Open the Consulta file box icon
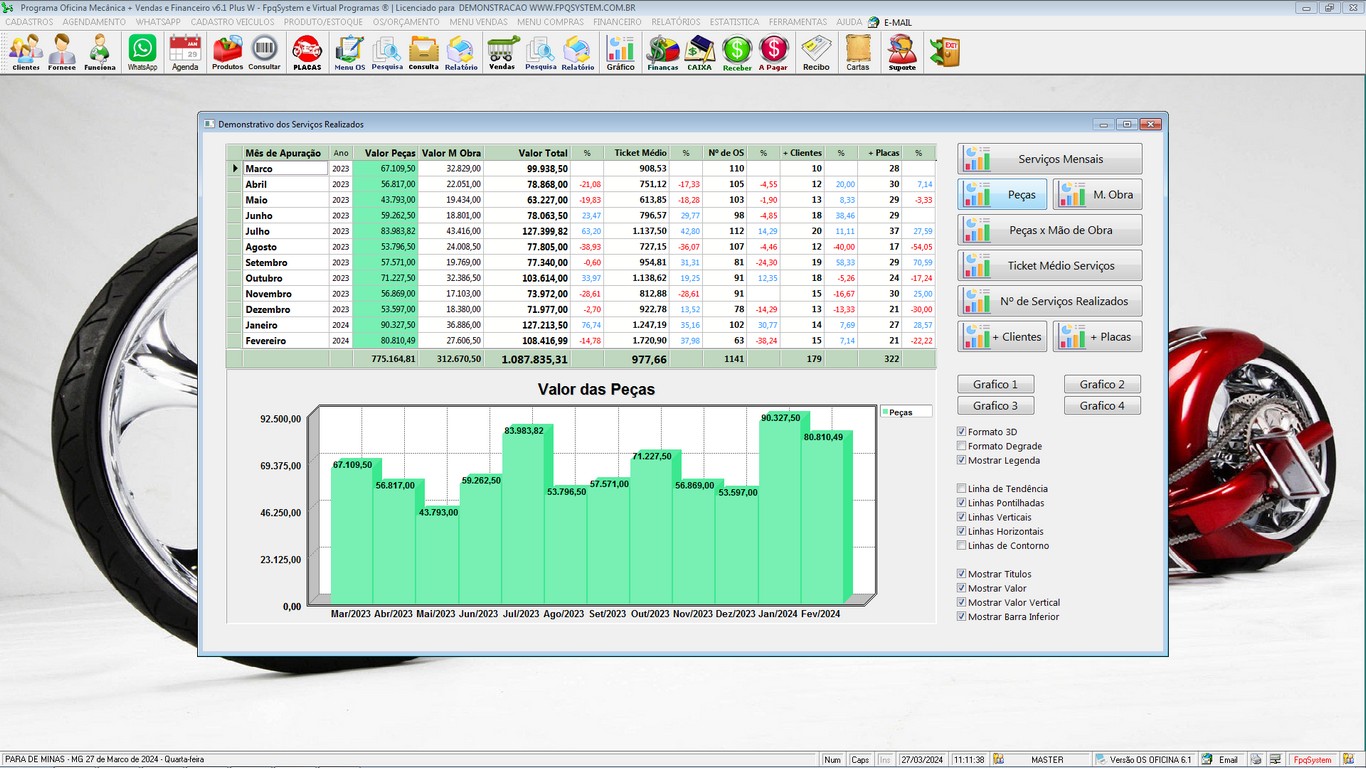1366x768 pixels. (424, 52)
